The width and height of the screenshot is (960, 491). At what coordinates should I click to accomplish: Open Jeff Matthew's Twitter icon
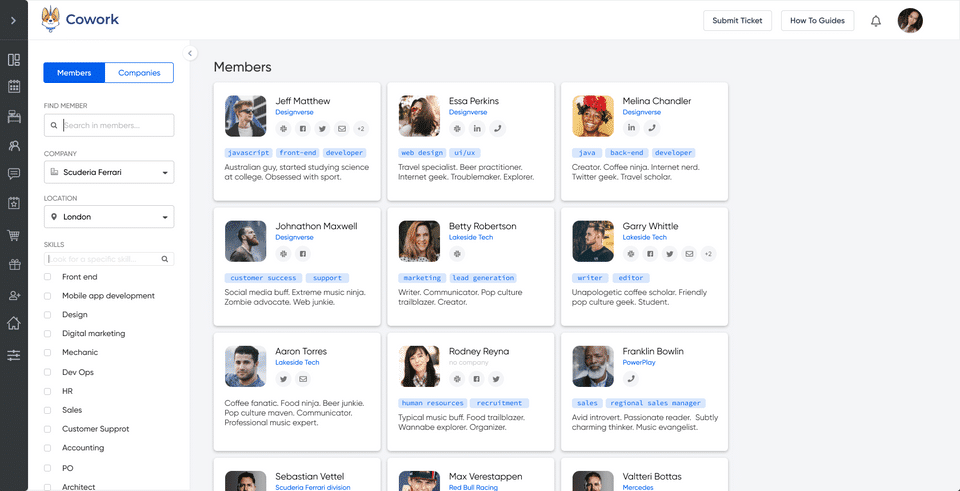click(322, 129)
